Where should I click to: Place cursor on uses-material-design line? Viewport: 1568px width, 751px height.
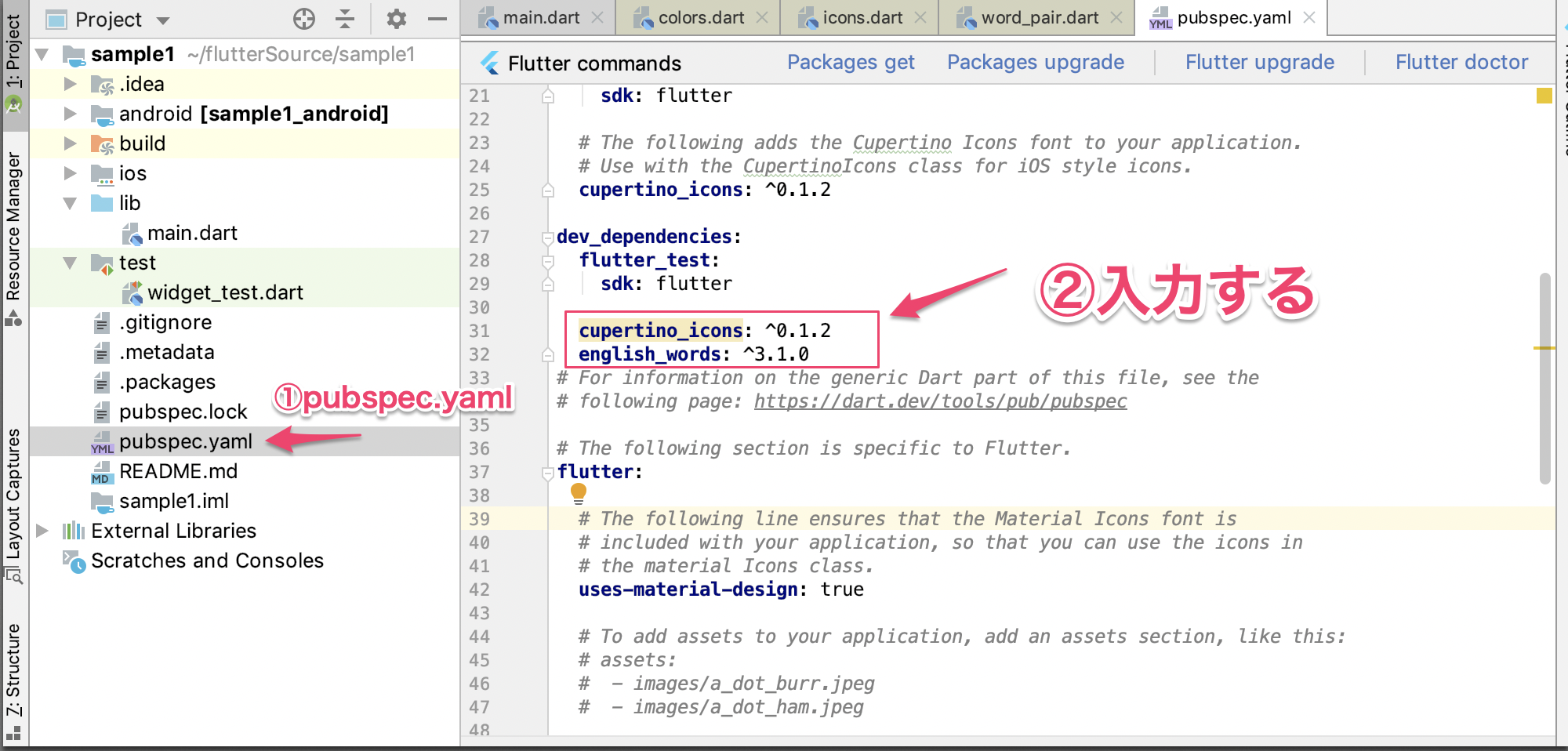pos(720,590)
